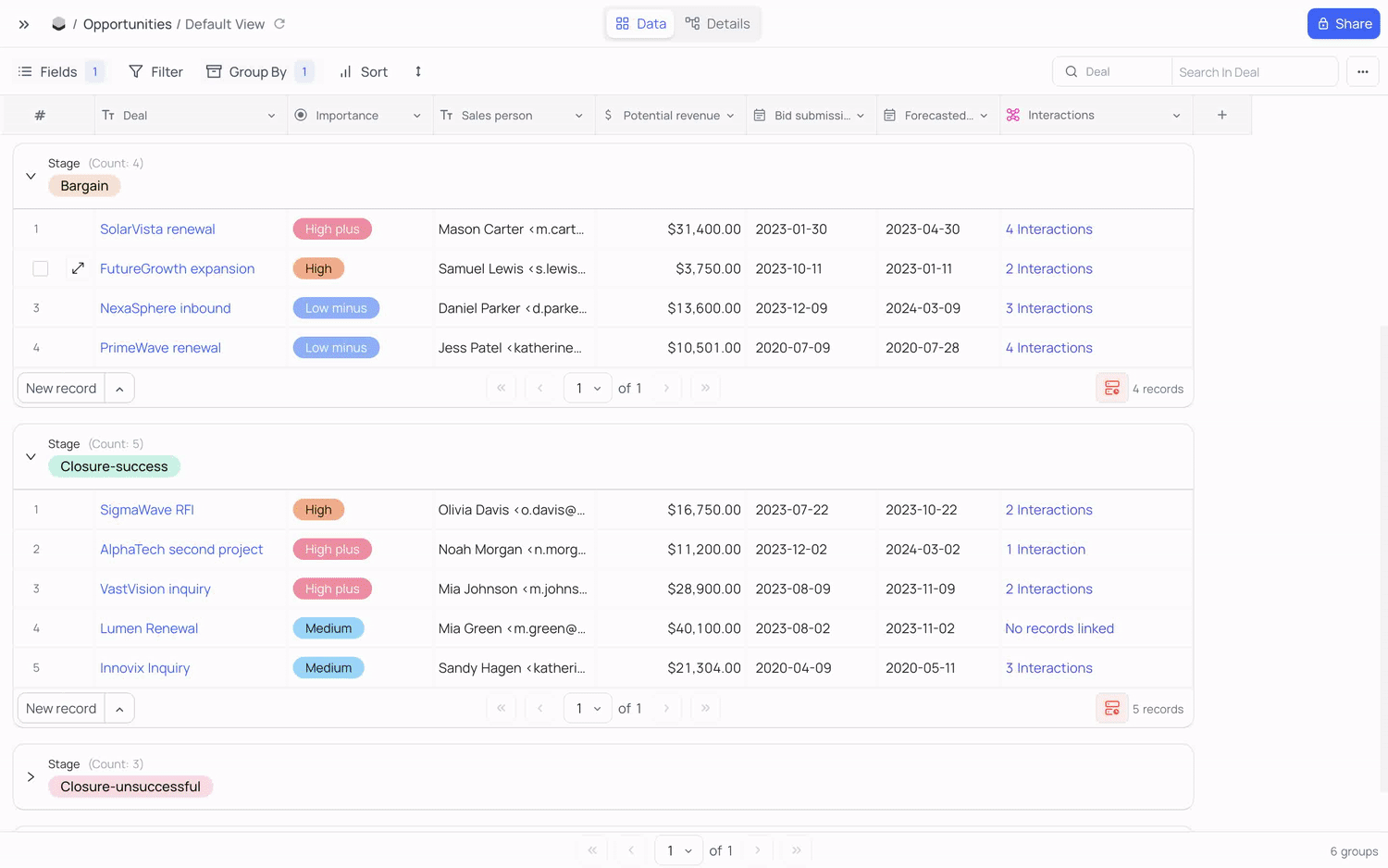The width and height of the screenshot is (1388, 868).
Task: Open New record options arrow in Bargain group
Action: click(x=119, y=389)
